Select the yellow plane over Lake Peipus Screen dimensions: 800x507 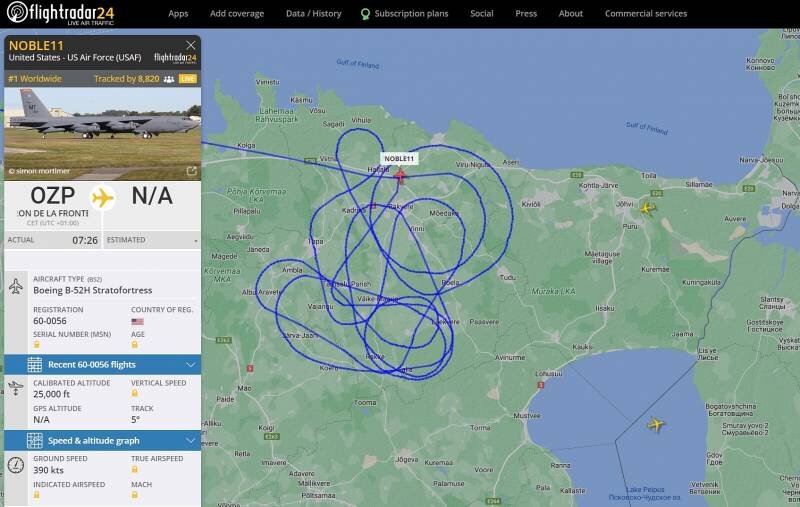click(655, 424)
